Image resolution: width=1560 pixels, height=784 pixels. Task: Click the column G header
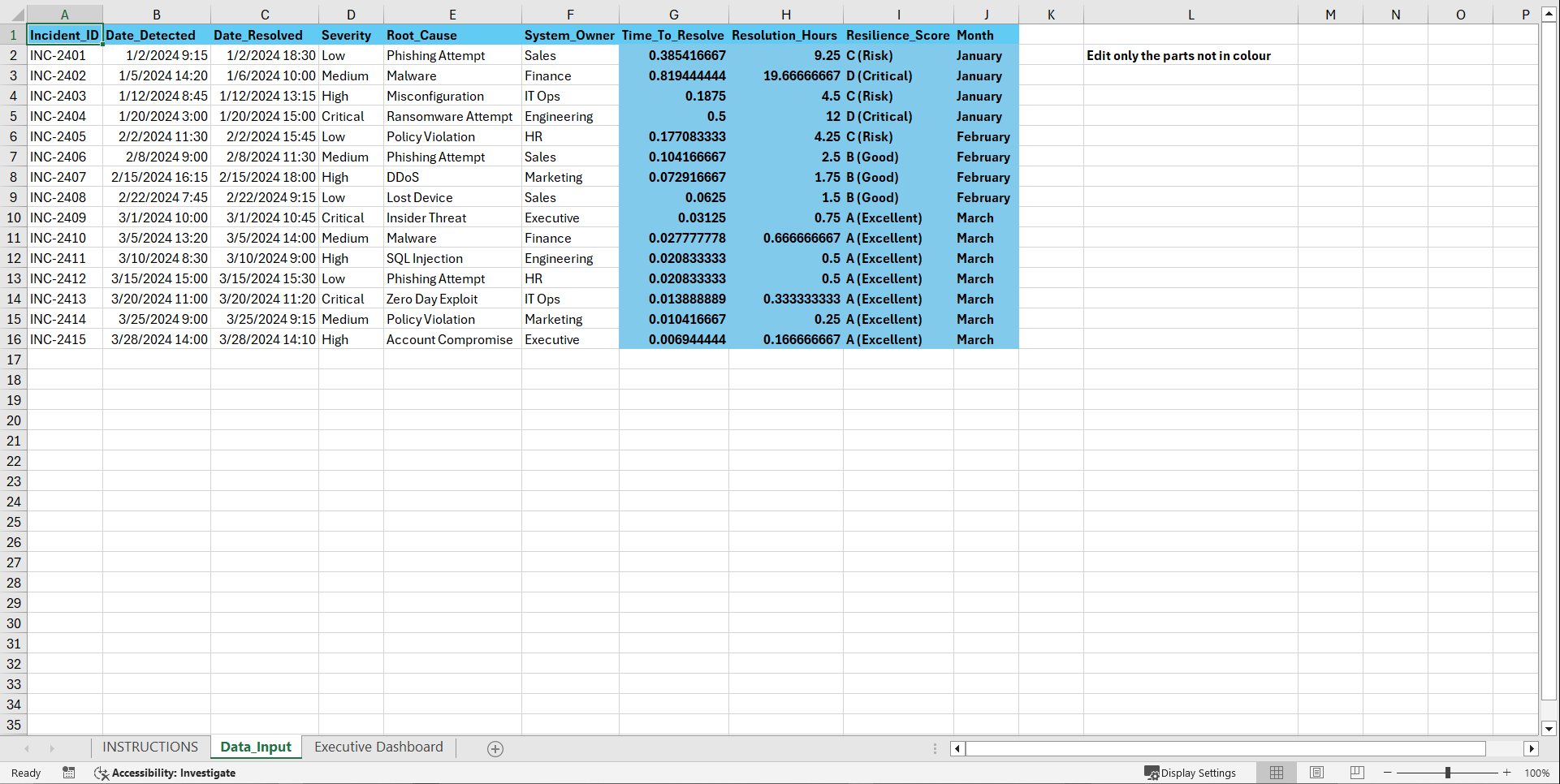[x=674, y=14]
